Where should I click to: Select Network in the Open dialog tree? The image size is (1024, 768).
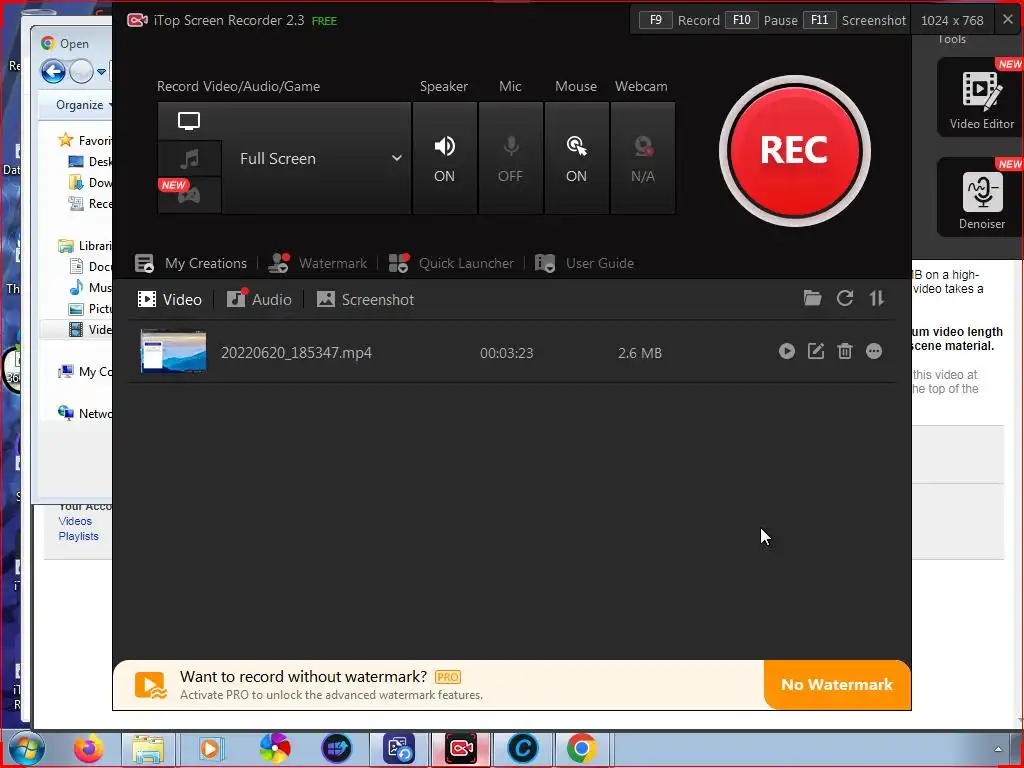click(85, 413)
